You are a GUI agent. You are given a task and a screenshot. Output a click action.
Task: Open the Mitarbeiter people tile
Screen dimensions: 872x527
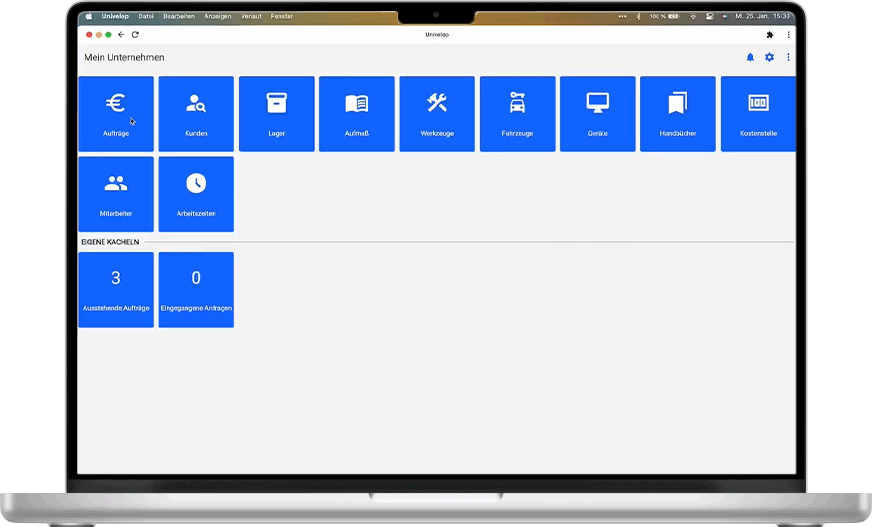point(116,194)
